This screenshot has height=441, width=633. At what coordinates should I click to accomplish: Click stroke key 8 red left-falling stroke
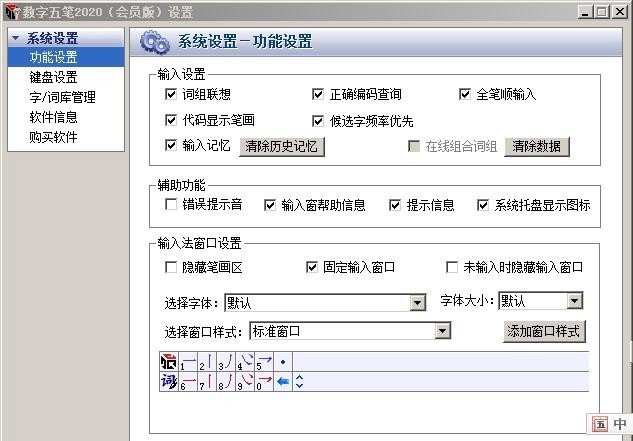[226, 381]
